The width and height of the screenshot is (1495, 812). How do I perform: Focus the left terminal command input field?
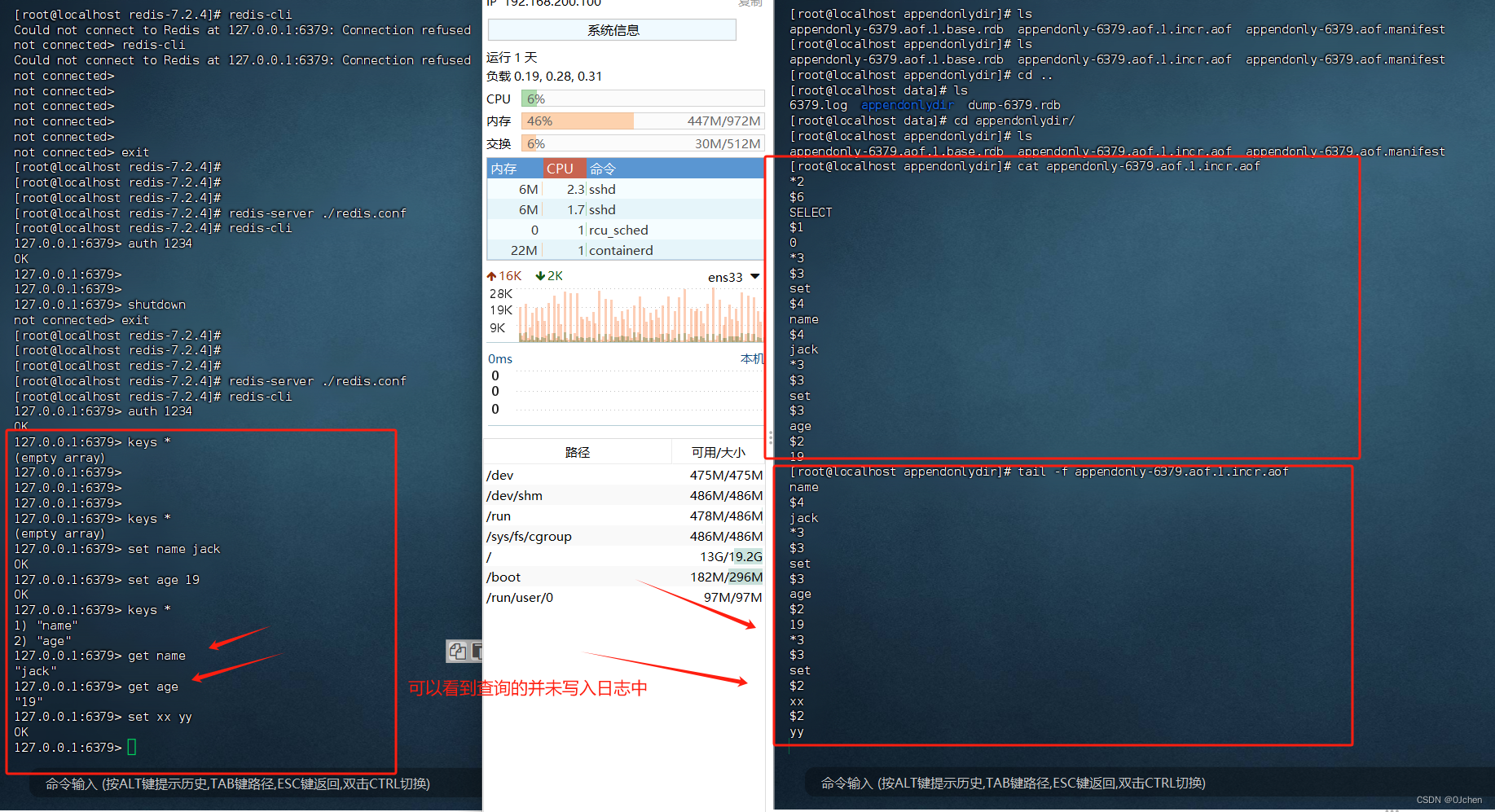(257, 783)
